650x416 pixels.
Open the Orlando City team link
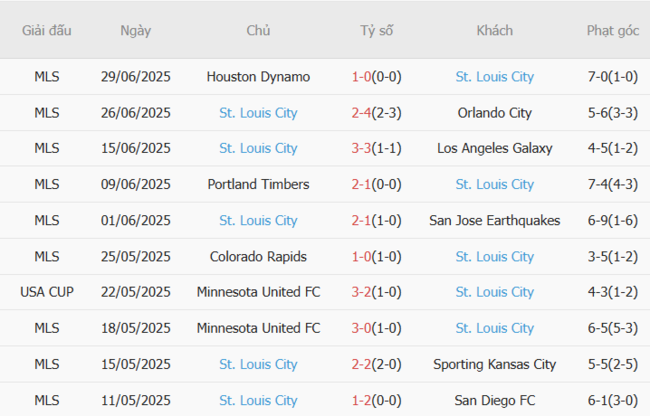[494, 112]
